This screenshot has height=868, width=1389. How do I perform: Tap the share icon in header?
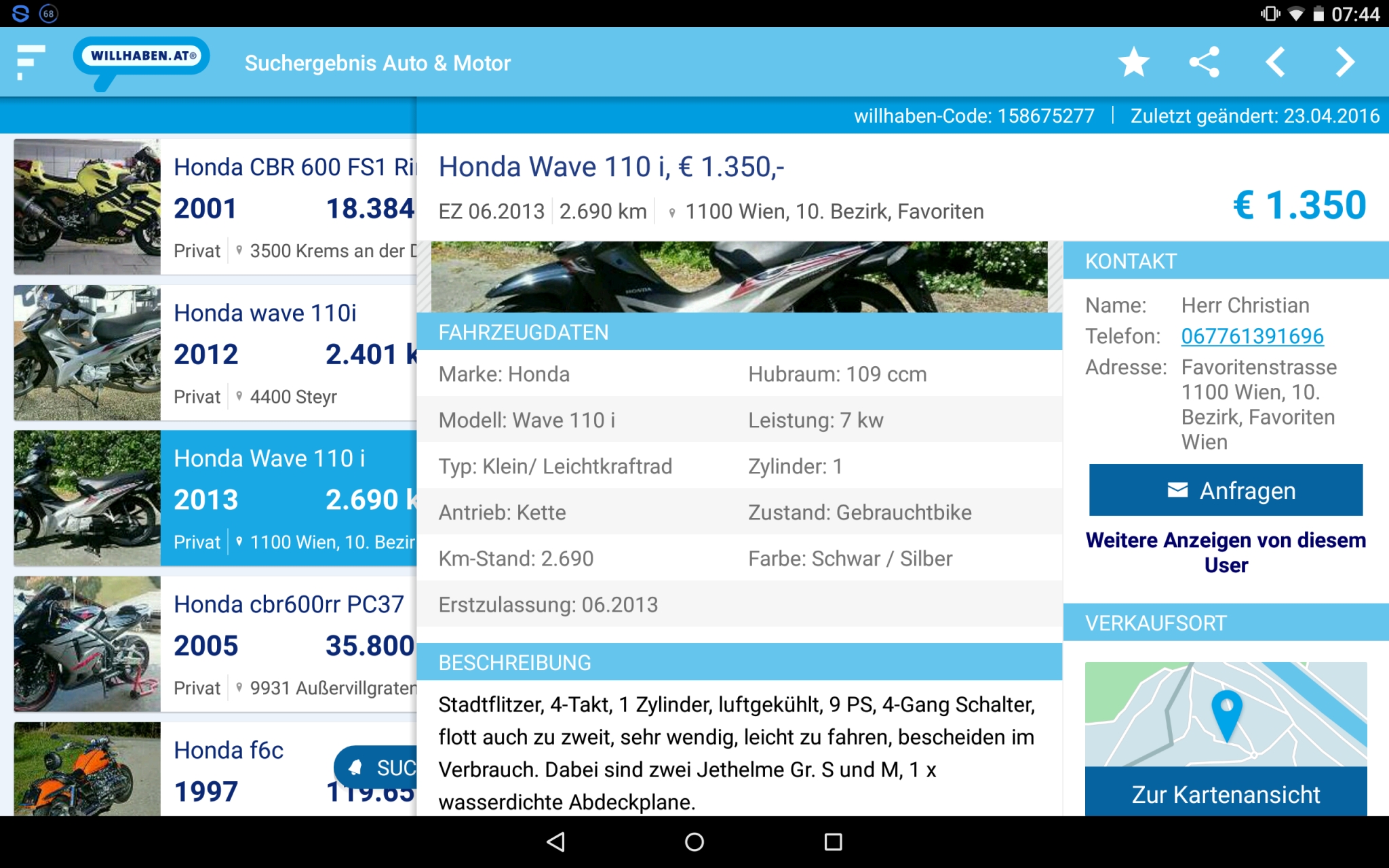(x=1205, y=62)
